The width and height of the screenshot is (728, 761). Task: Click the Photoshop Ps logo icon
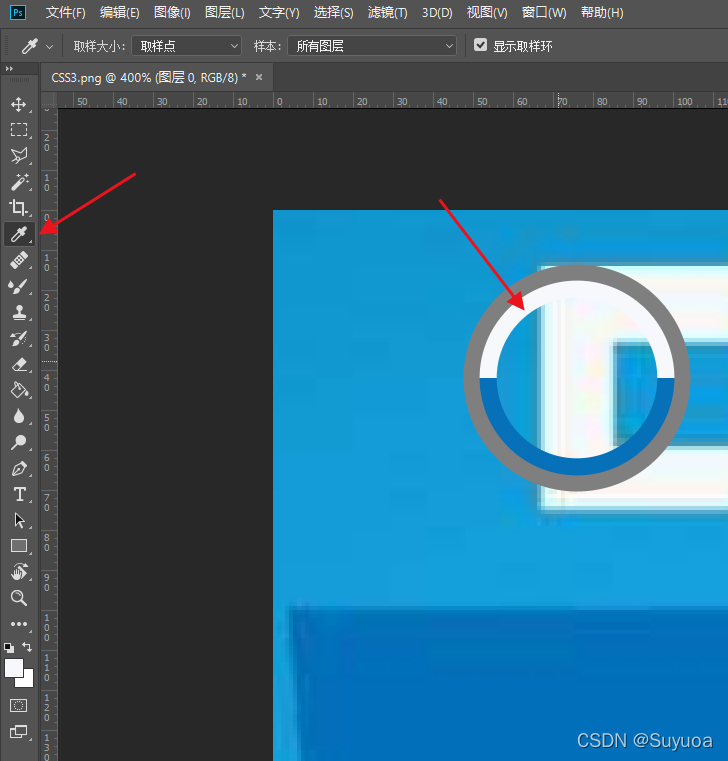pos(18,12)
